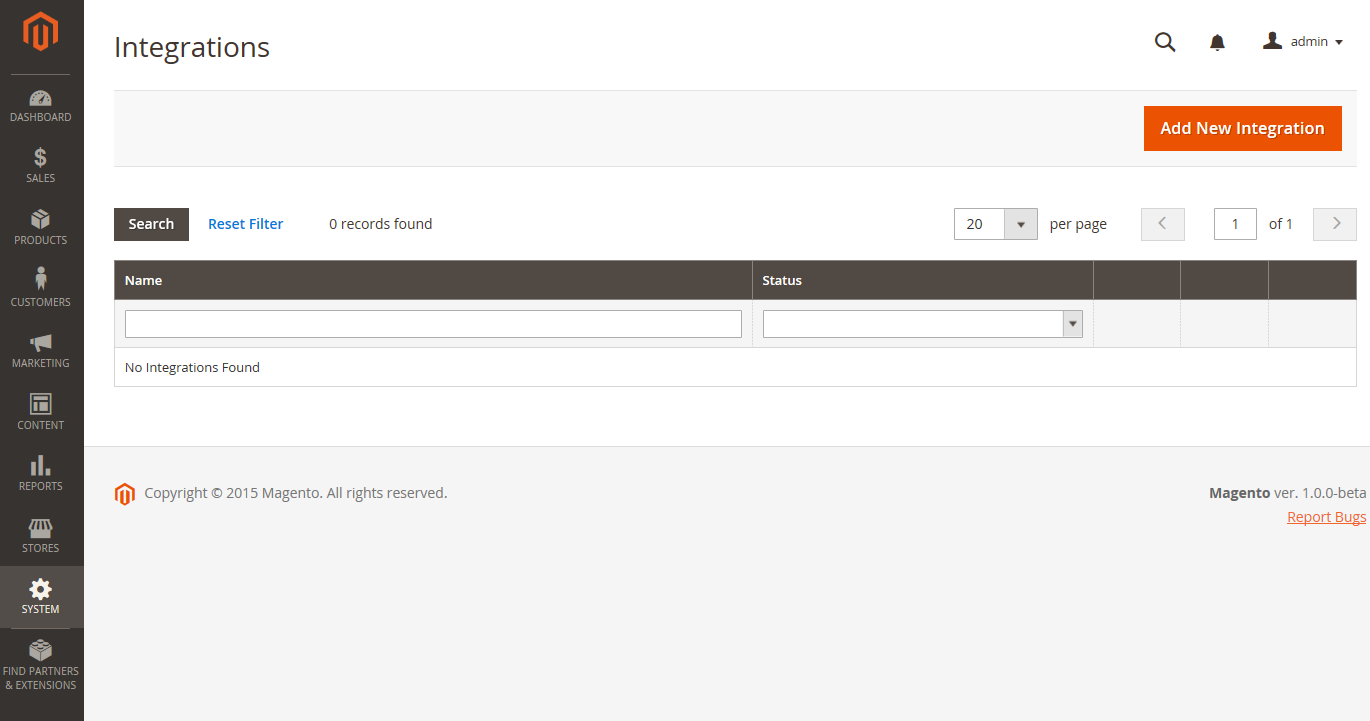Click the Reset Filter link
The image size is (1370, 721).
[245, 224]
